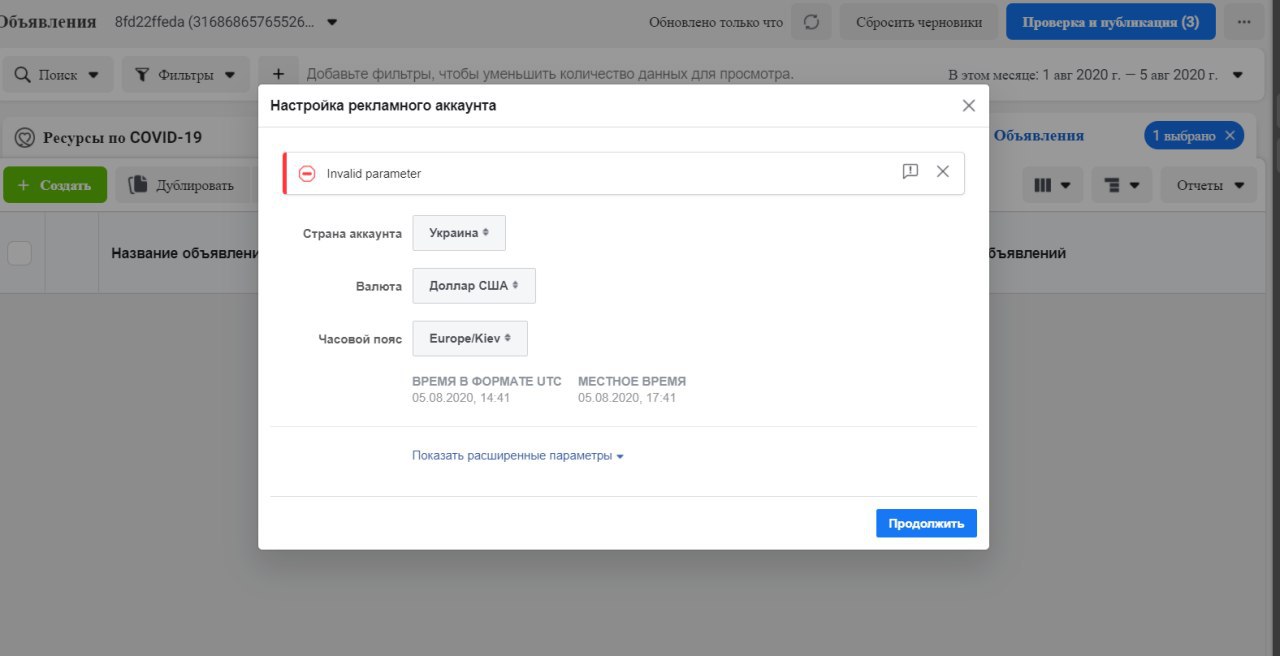Open the Europe/Kiev timezone dropdown
The image size is (1280, 656).
(470, 338)
